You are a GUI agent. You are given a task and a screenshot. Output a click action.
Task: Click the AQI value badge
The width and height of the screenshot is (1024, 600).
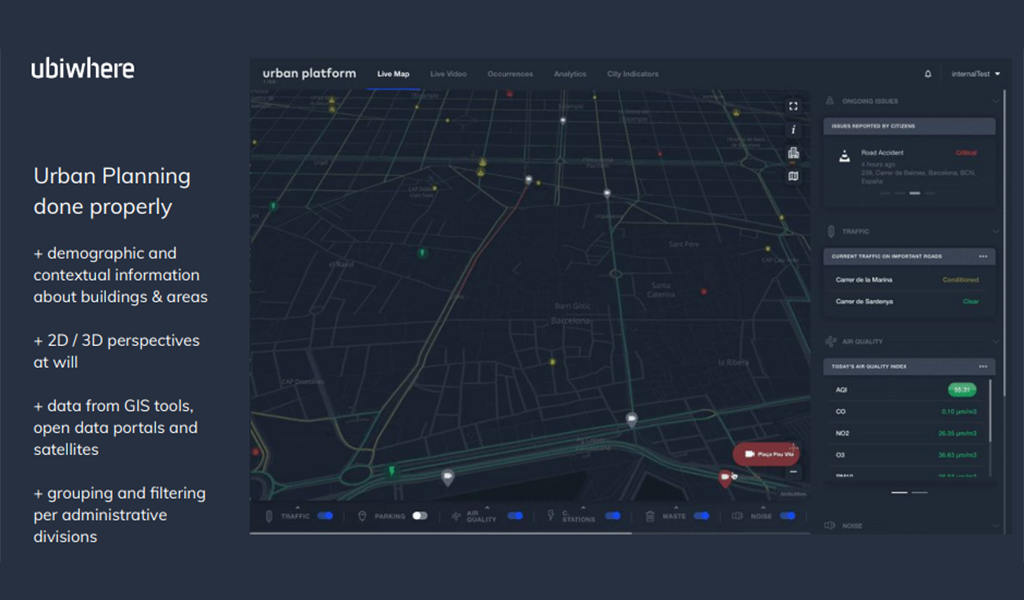962,390
